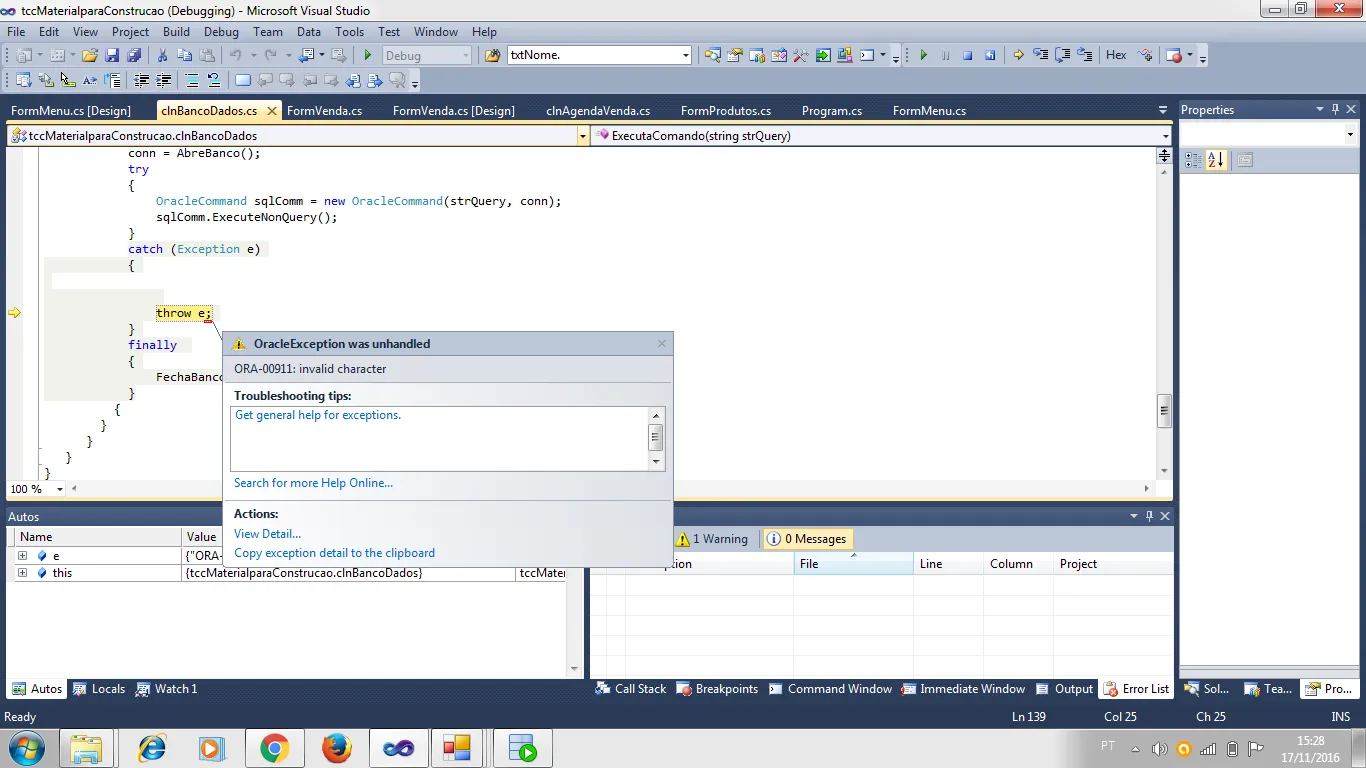Click the Cut scissors icon

[x=162, y=55]
